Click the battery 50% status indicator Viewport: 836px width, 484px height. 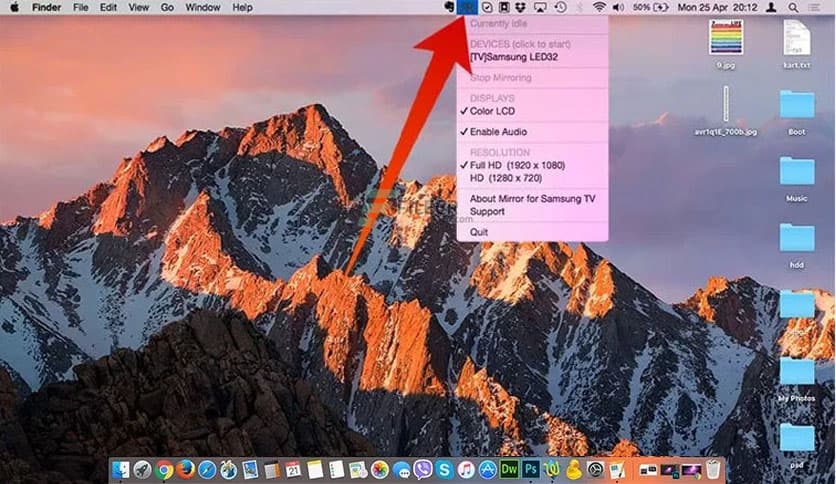point(650,7)
